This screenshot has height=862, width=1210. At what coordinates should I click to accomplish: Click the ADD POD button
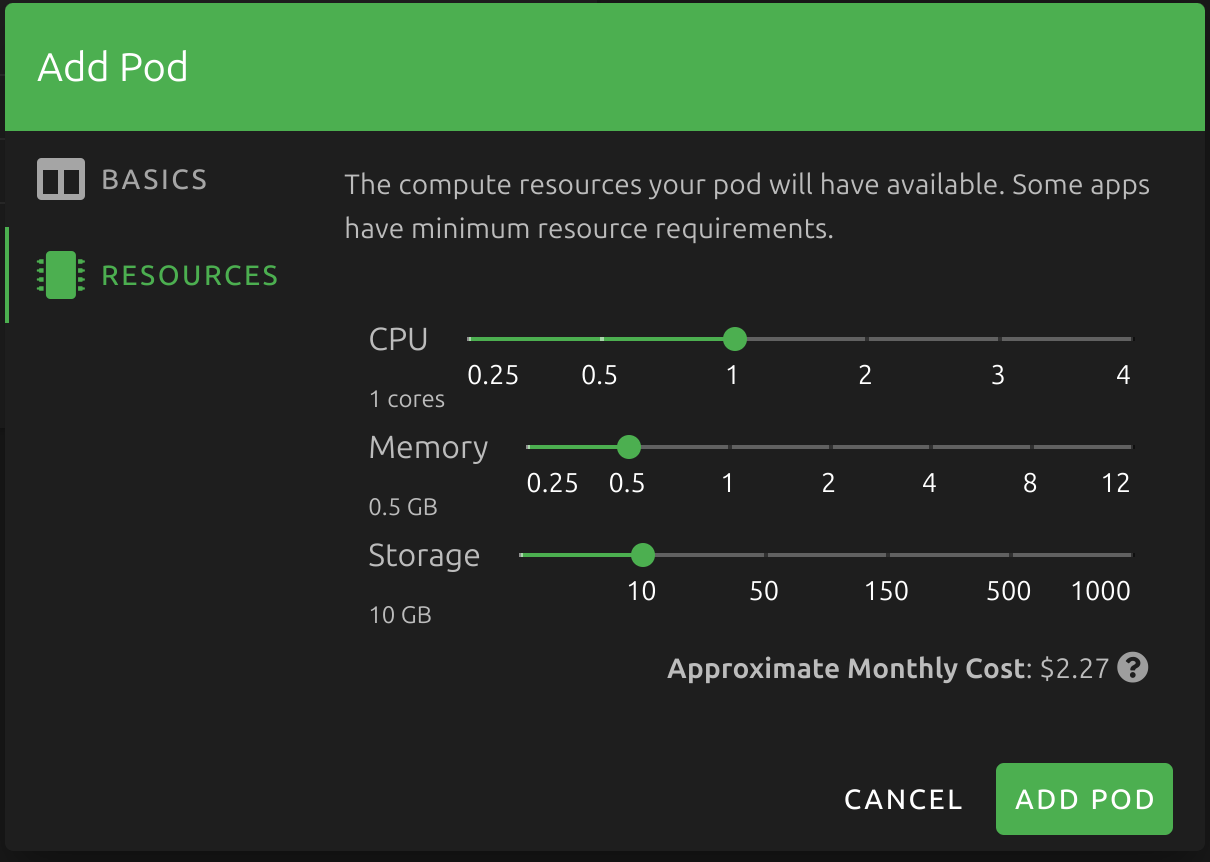1083,798
